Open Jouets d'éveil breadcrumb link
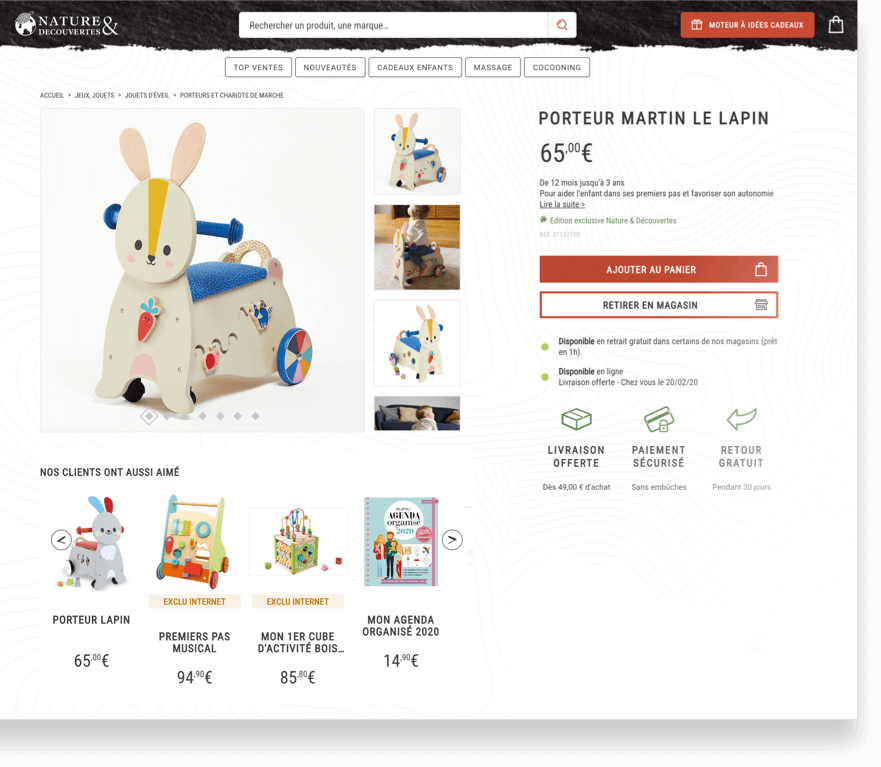The image size is (881, 767). pos(147,96)
